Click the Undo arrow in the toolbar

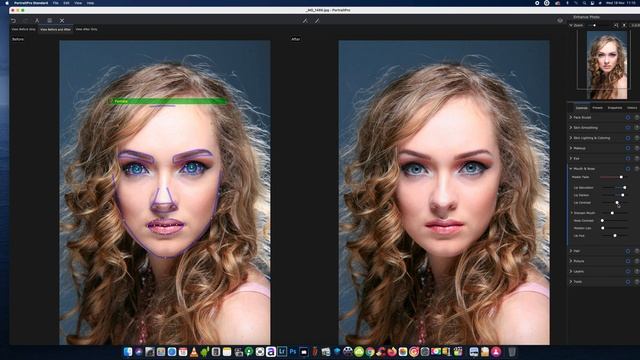click(x=13, y=20)
